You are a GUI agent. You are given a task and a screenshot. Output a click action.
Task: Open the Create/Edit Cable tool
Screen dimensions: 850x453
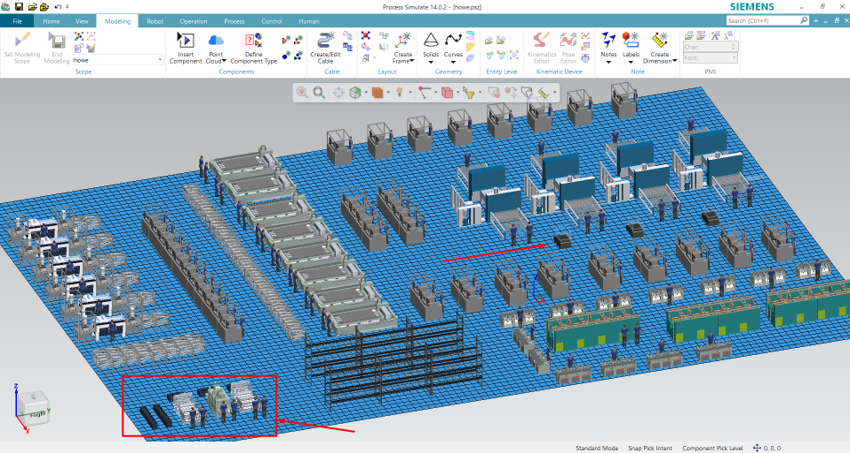click(325, 40)
